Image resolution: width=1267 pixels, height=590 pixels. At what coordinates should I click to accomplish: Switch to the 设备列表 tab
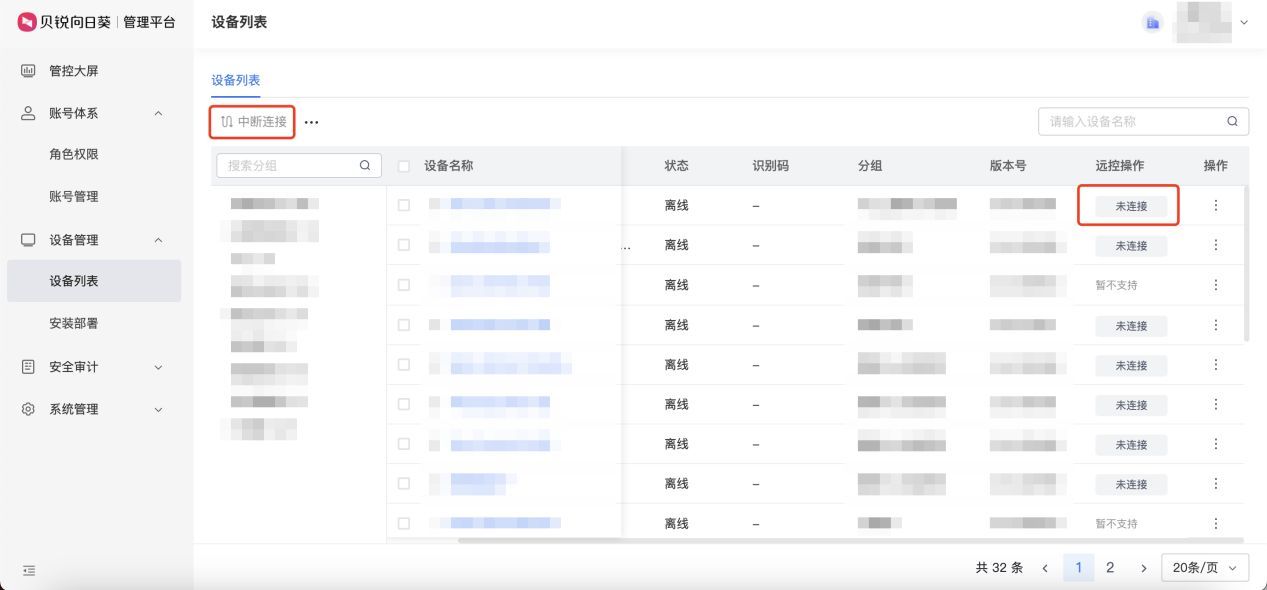tap(235, 80)
